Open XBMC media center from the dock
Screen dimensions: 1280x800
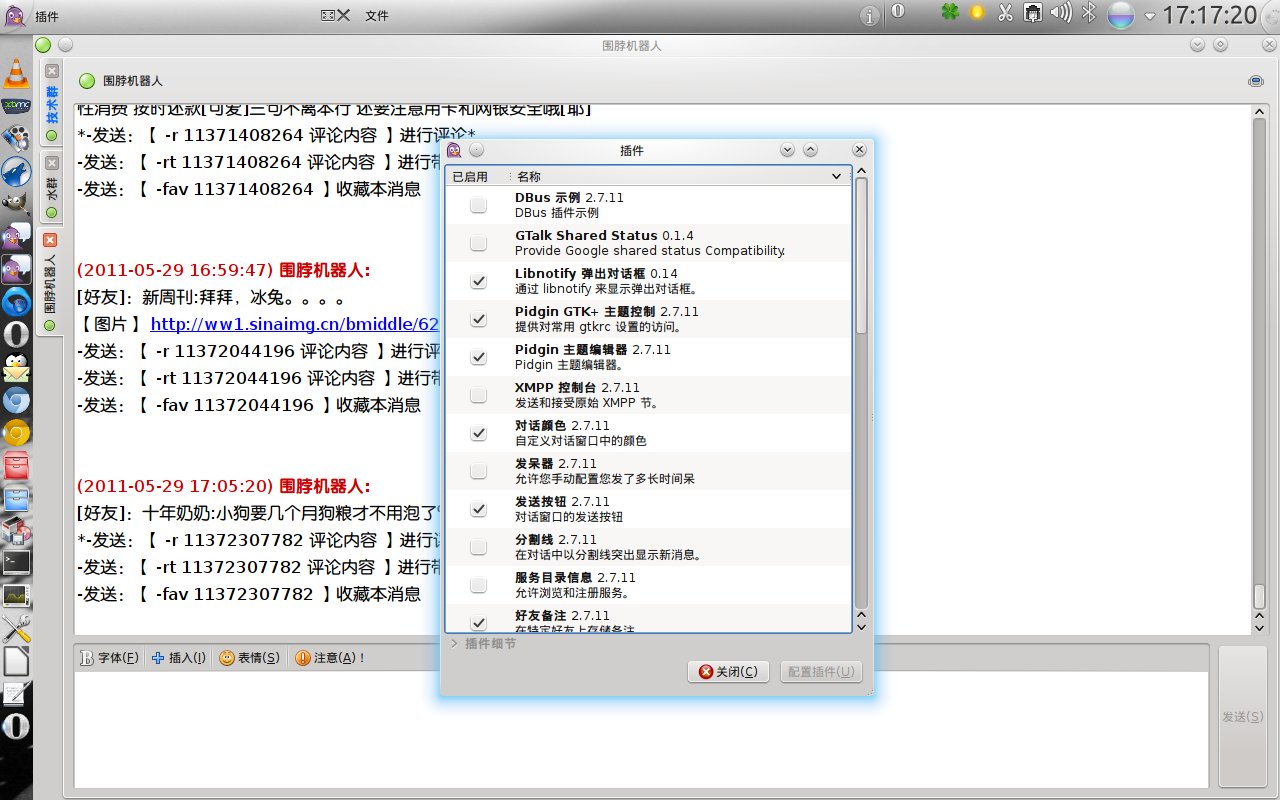tap(16, 105)
